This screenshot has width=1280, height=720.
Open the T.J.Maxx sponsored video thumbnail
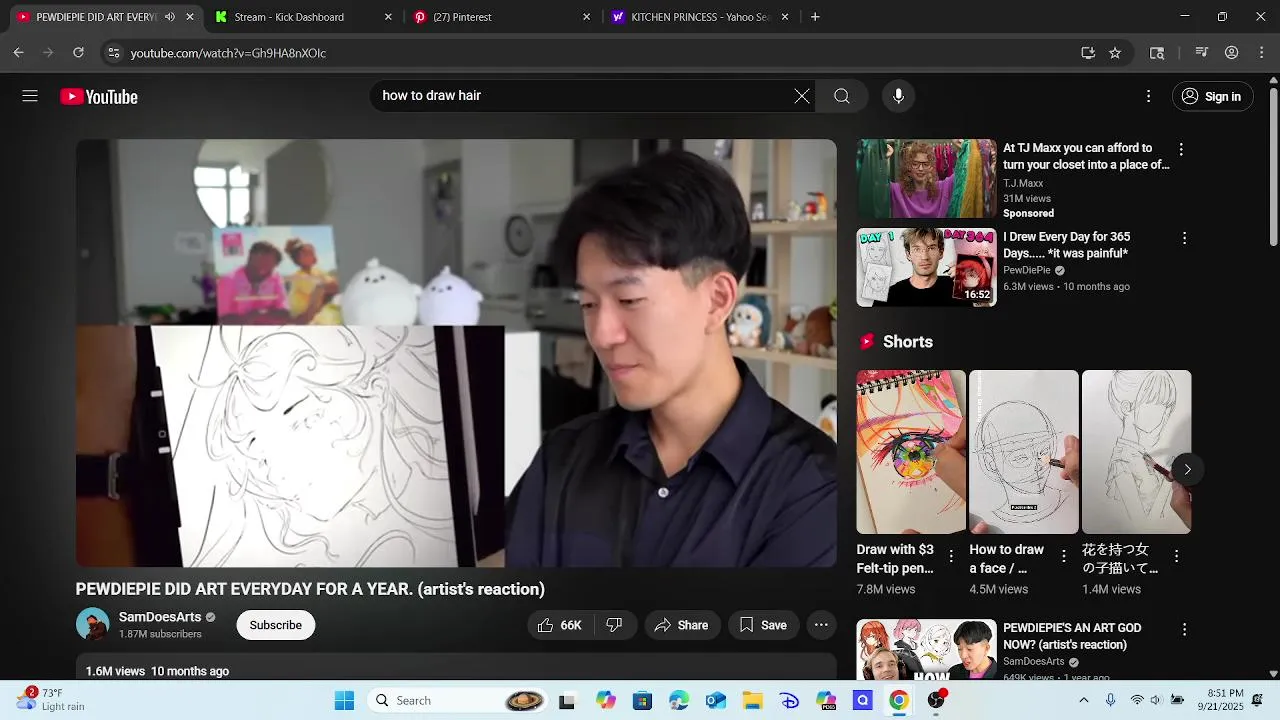[926, 178]
